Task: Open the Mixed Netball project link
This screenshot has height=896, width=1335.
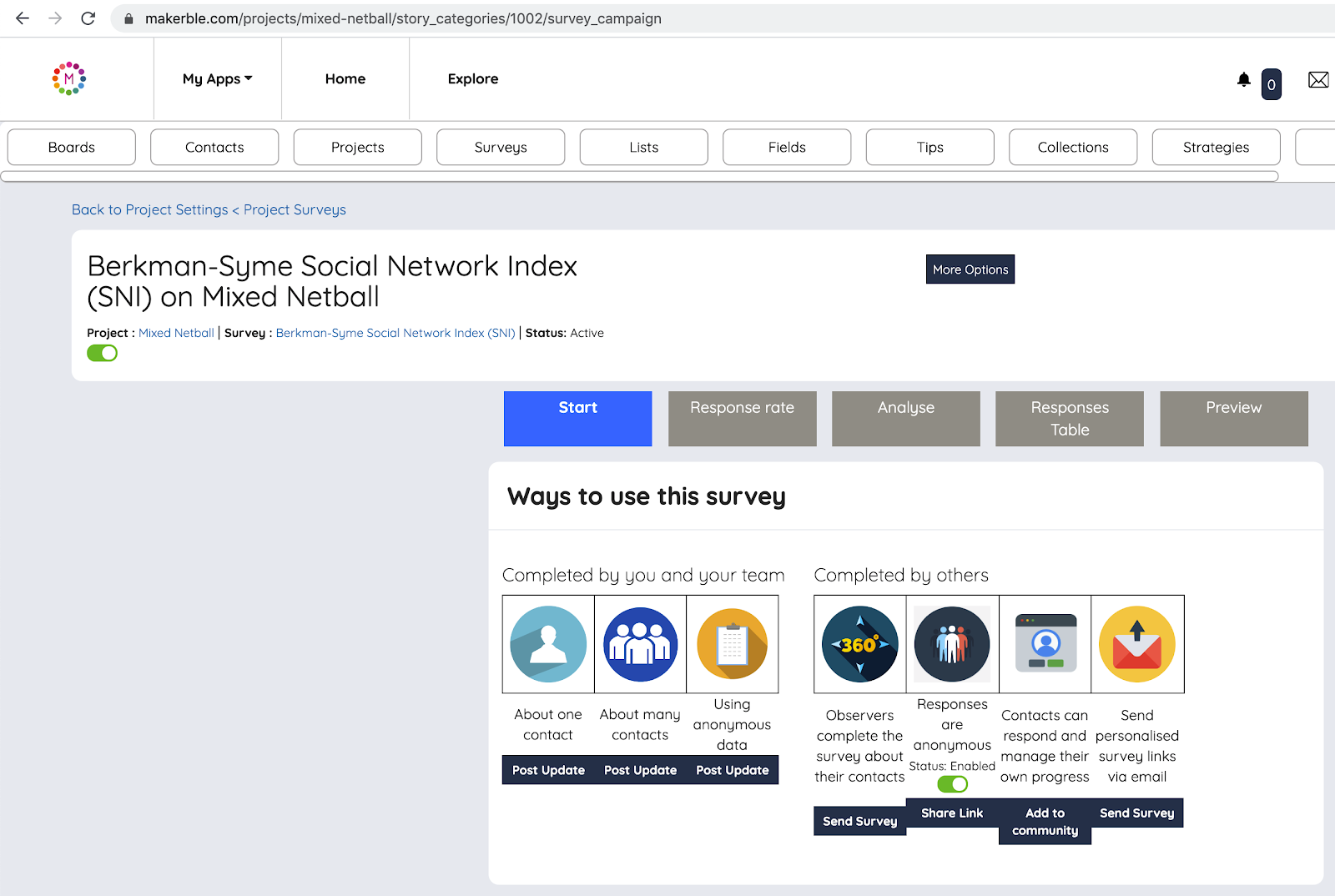Action: [x=176, y=333]
